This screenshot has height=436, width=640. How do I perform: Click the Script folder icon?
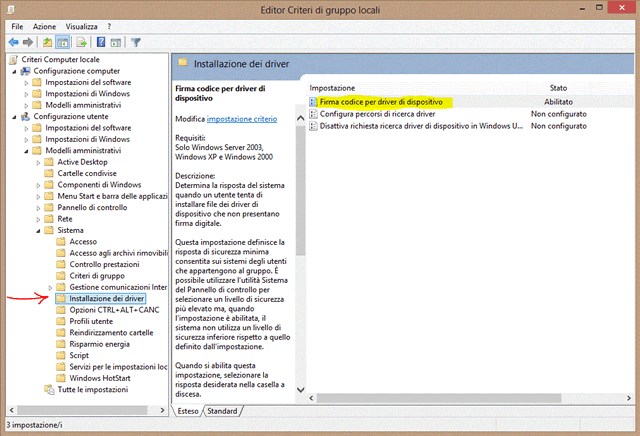[x=61, y=355]
